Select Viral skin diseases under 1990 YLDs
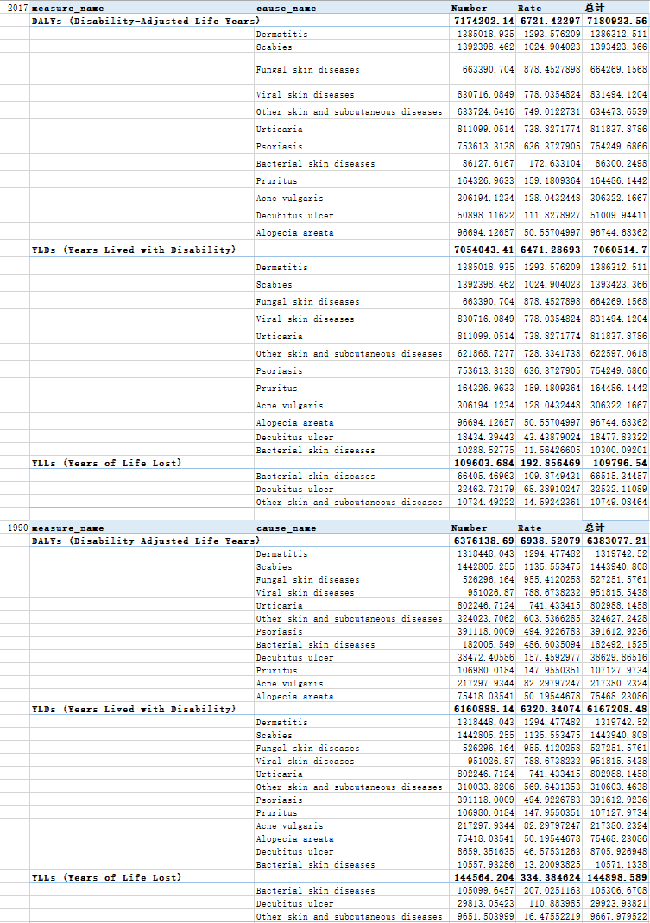This screenshot has height=923, width=650. pos(304,761)
